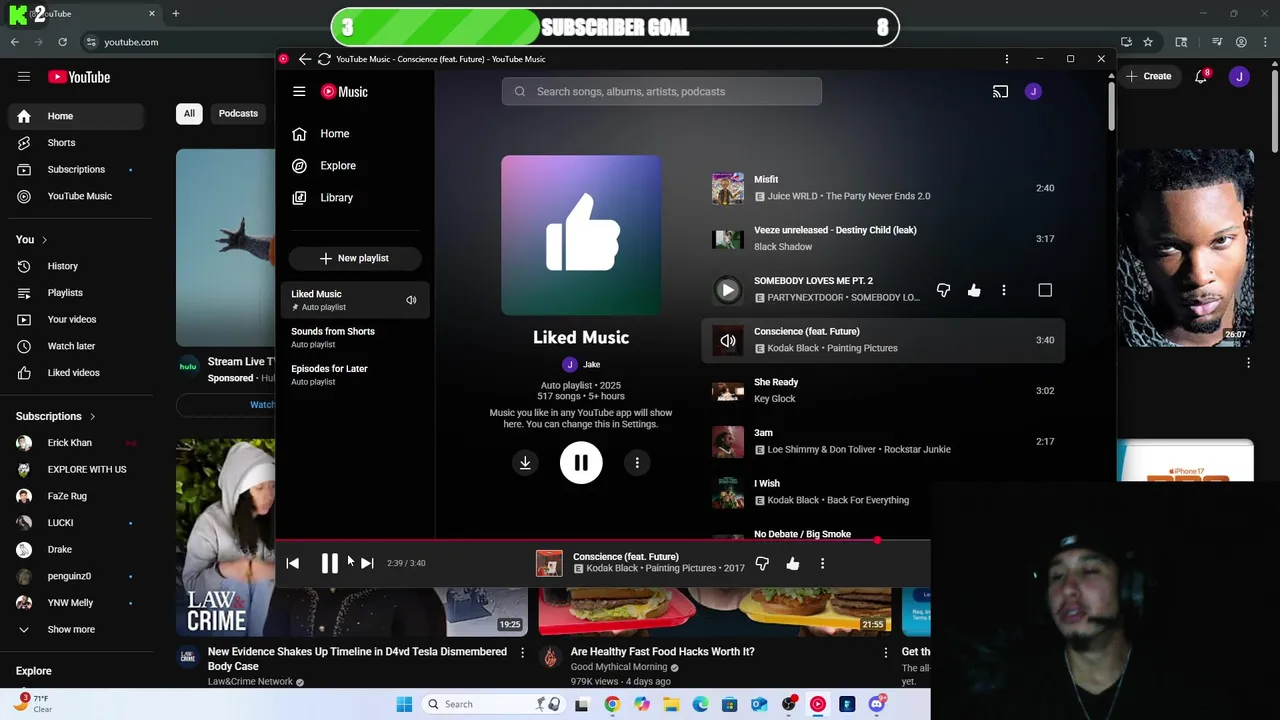
Task: Go back in the YouTube Music app window
Action: pyautogui.click(x=304, y=59)
